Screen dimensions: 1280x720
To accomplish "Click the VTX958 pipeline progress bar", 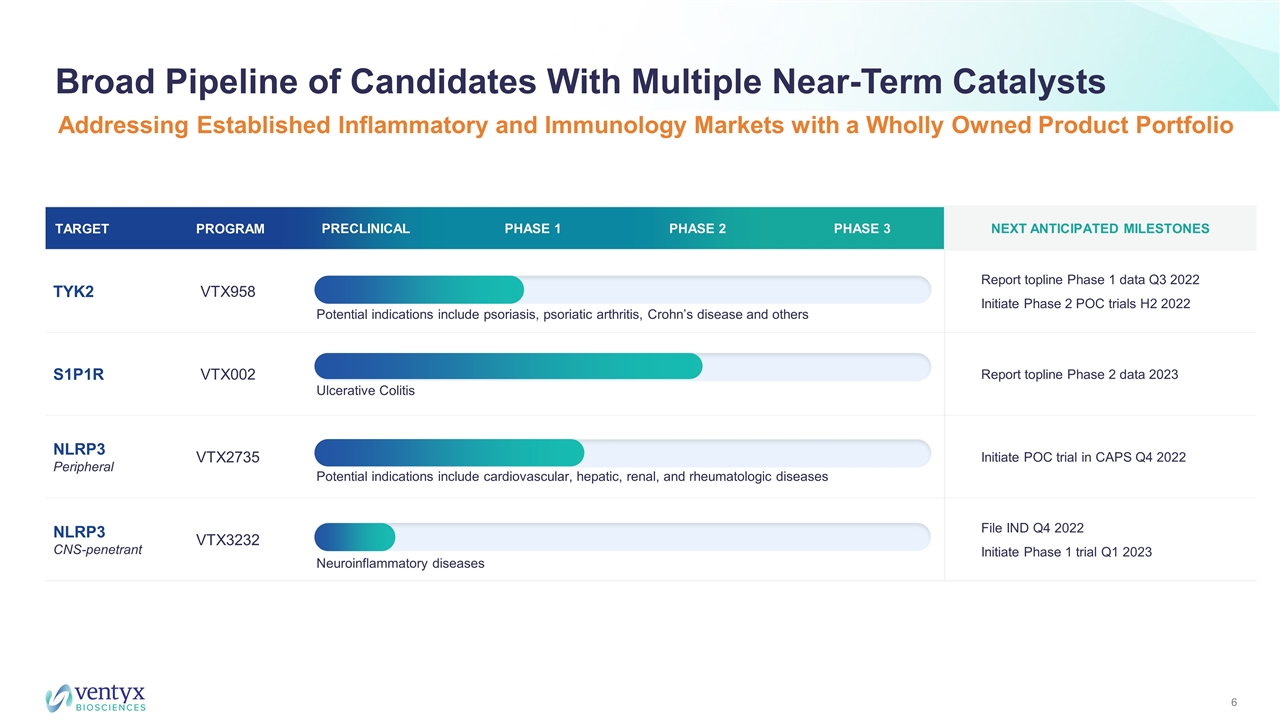I will click(420, 289).
